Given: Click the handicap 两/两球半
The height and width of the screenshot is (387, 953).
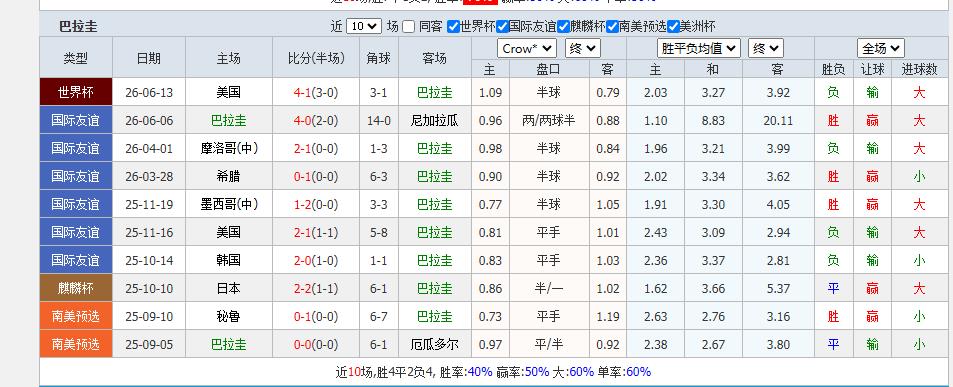Looking at the screenshot, I should pyautogui.click(x=548, y=121).
